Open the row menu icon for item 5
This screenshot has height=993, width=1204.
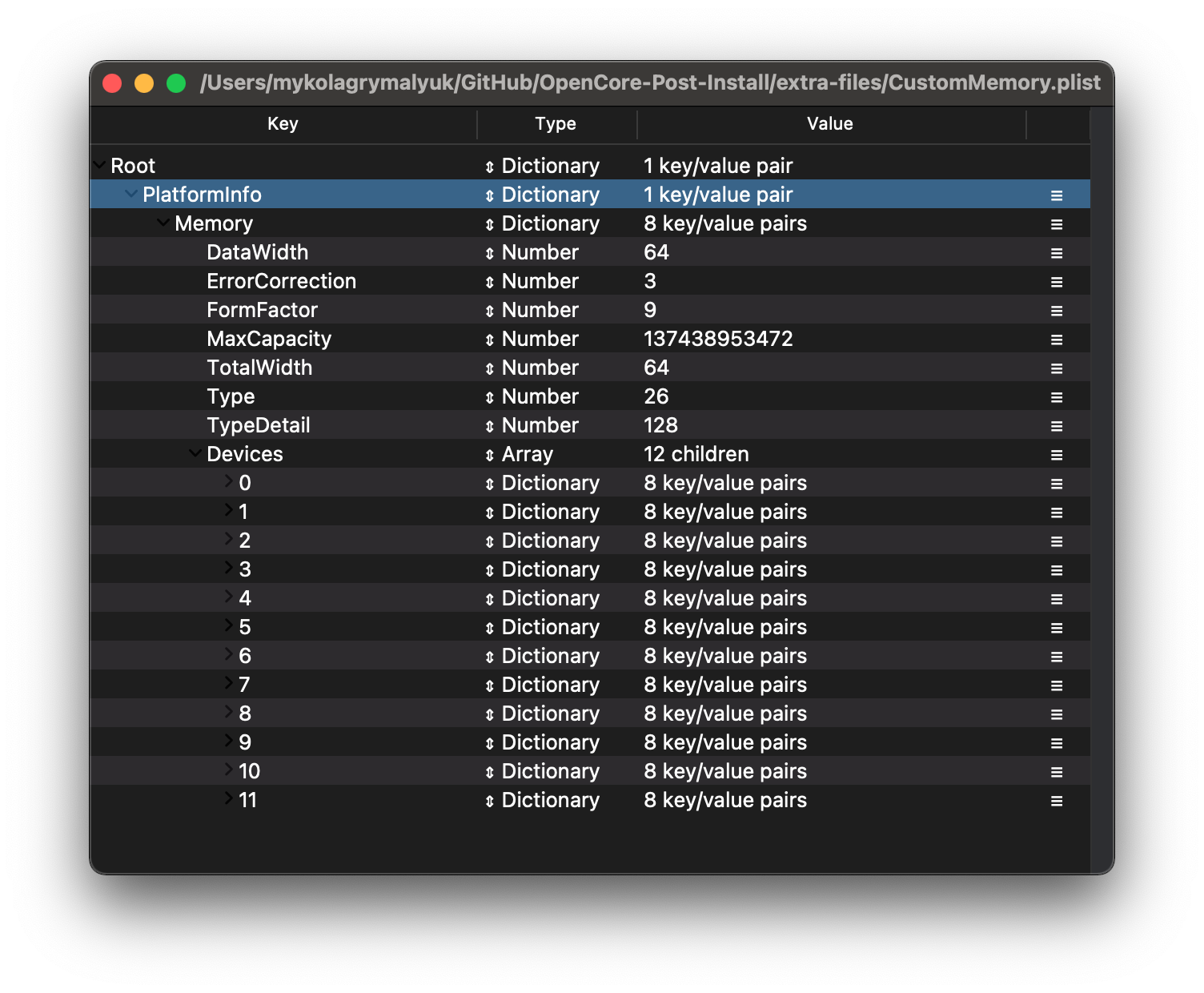[1057, 628]
